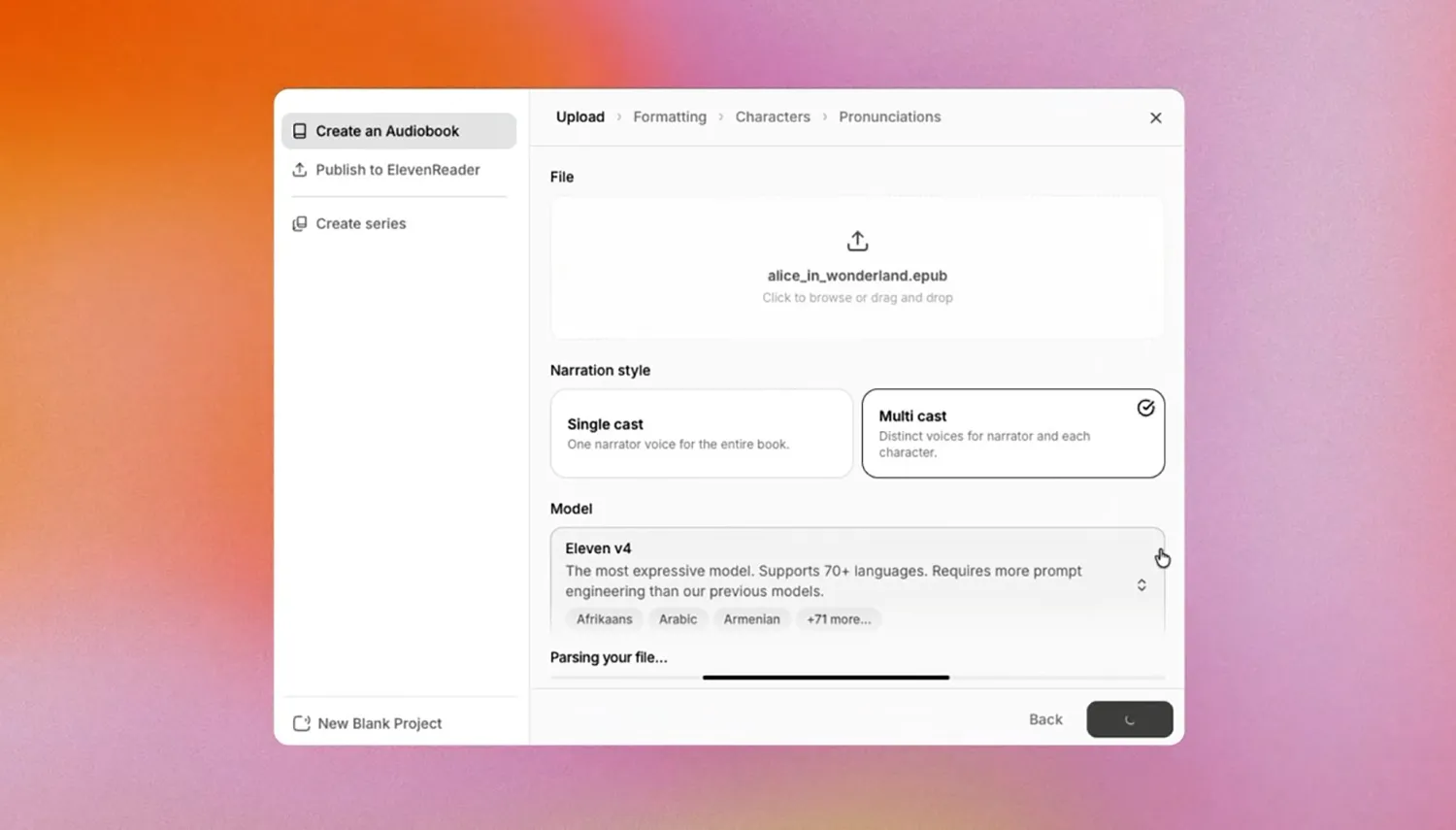Click New Blank Project
Image resolution: width=1456 pixels, height=830 pixels.
click(x=368, y=723)
